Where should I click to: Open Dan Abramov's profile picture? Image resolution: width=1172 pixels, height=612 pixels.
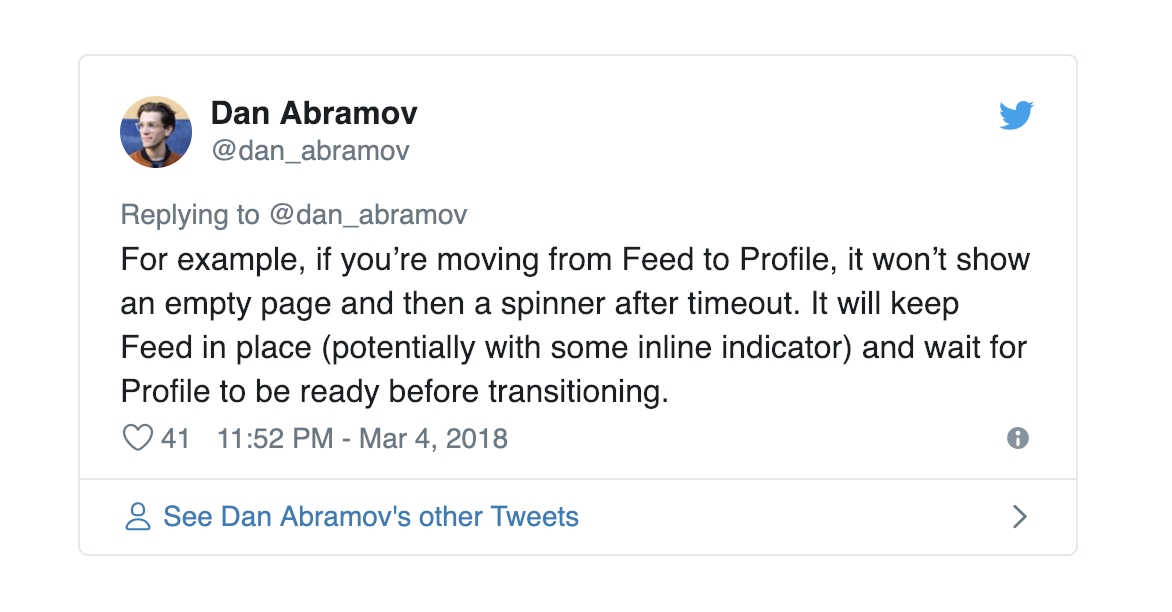[156, 132]
